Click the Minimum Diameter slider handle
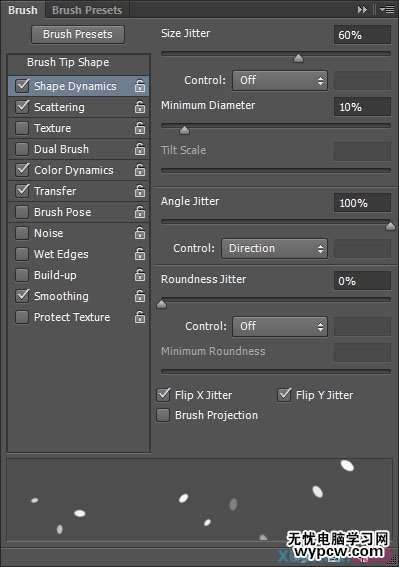 184,130
